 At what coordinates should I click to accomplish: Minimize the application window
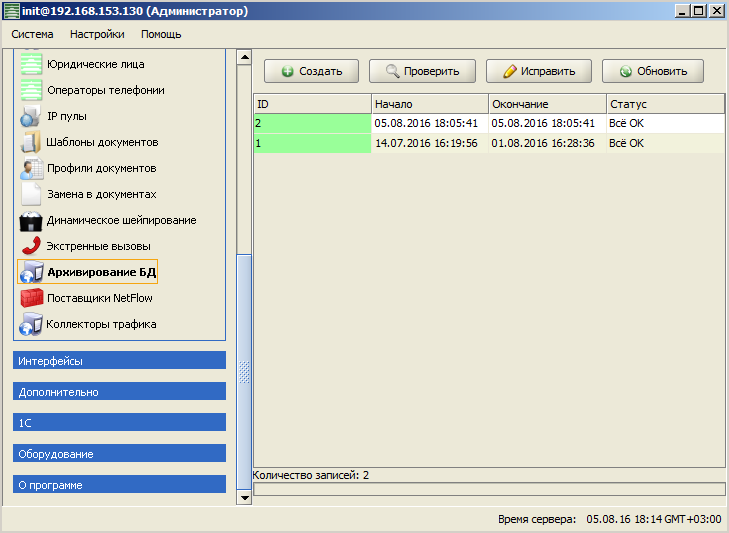(x=682, y=11)
